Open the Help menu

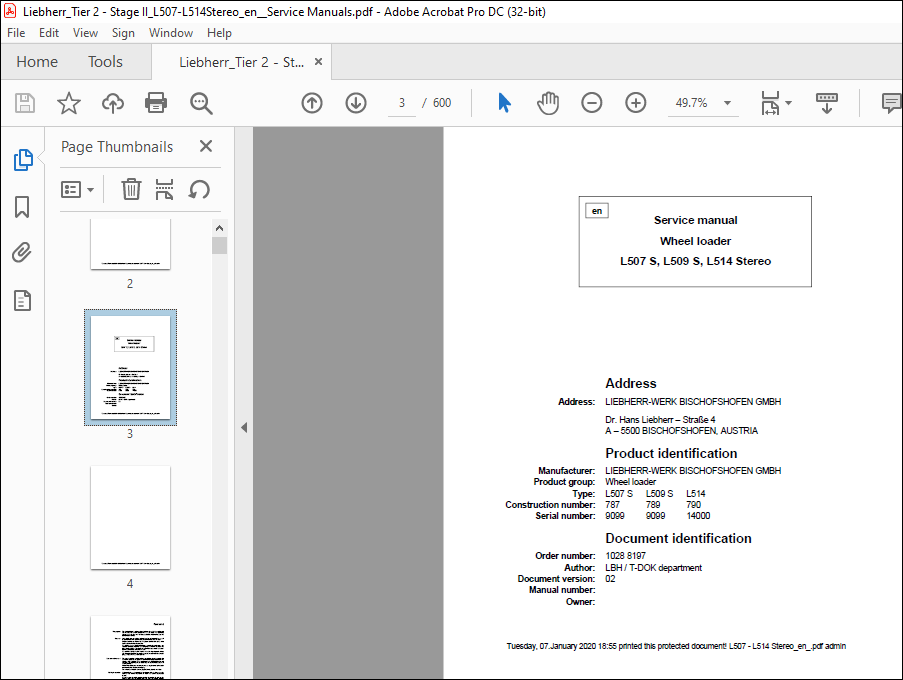[219, 33]
